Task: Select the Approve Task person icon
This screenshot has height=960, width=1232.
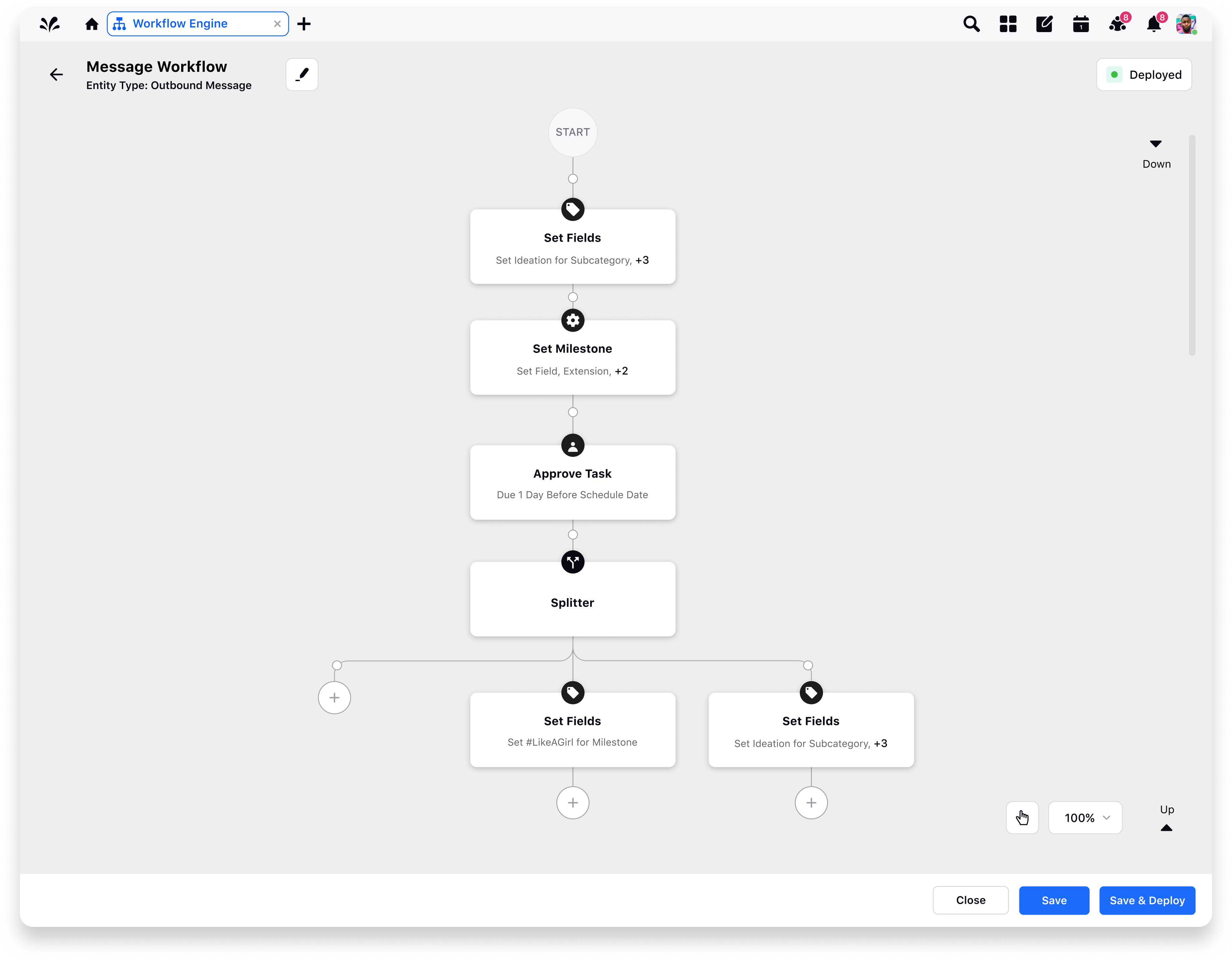Action: point(573,445)
